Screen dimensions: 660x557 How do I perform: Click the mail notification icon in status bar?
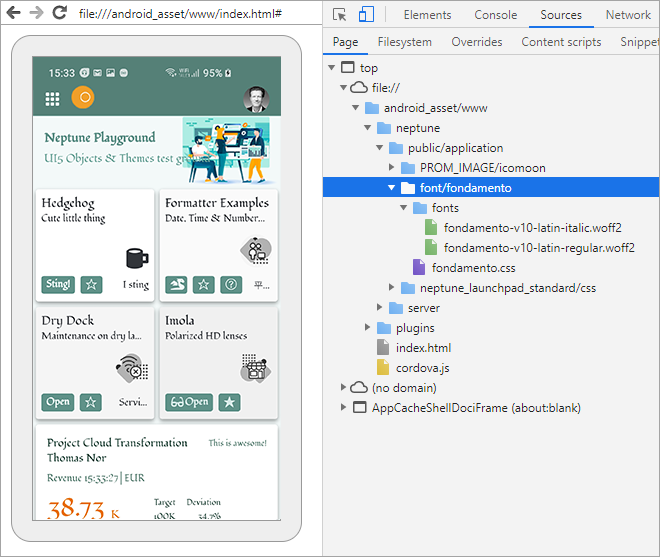[x=98, y=73]
